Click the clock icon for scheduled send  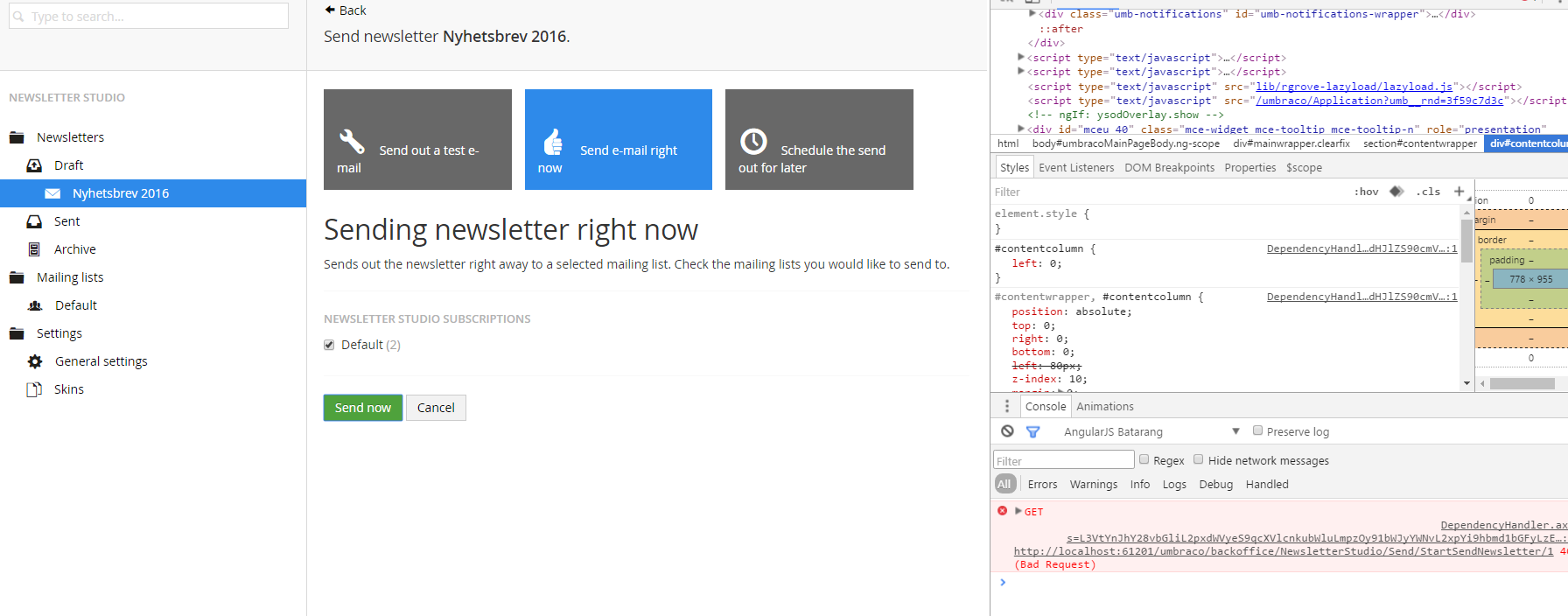753,141
